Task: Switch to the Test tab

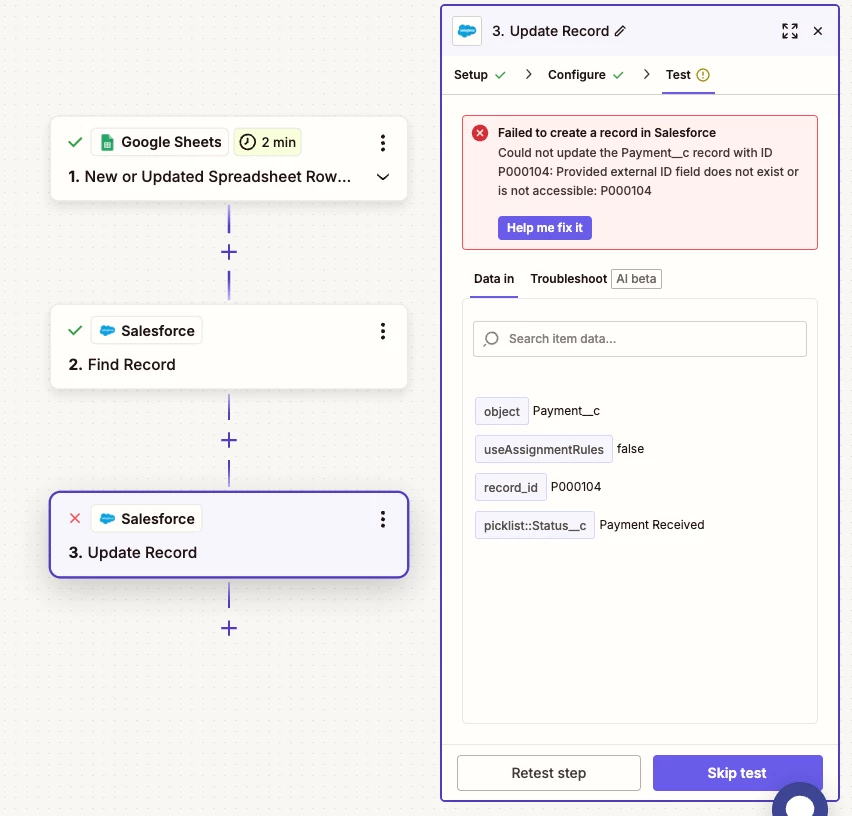Action: tap(688, 75)
